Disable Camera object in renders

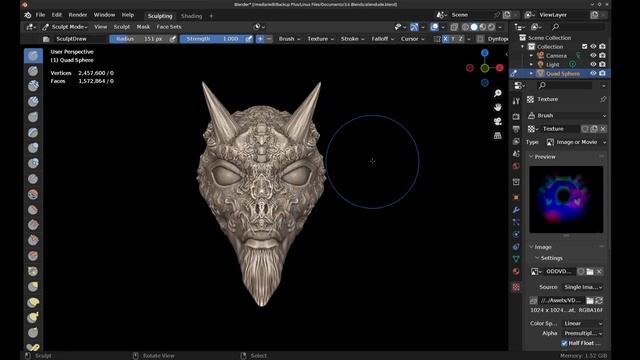(602, 56)
